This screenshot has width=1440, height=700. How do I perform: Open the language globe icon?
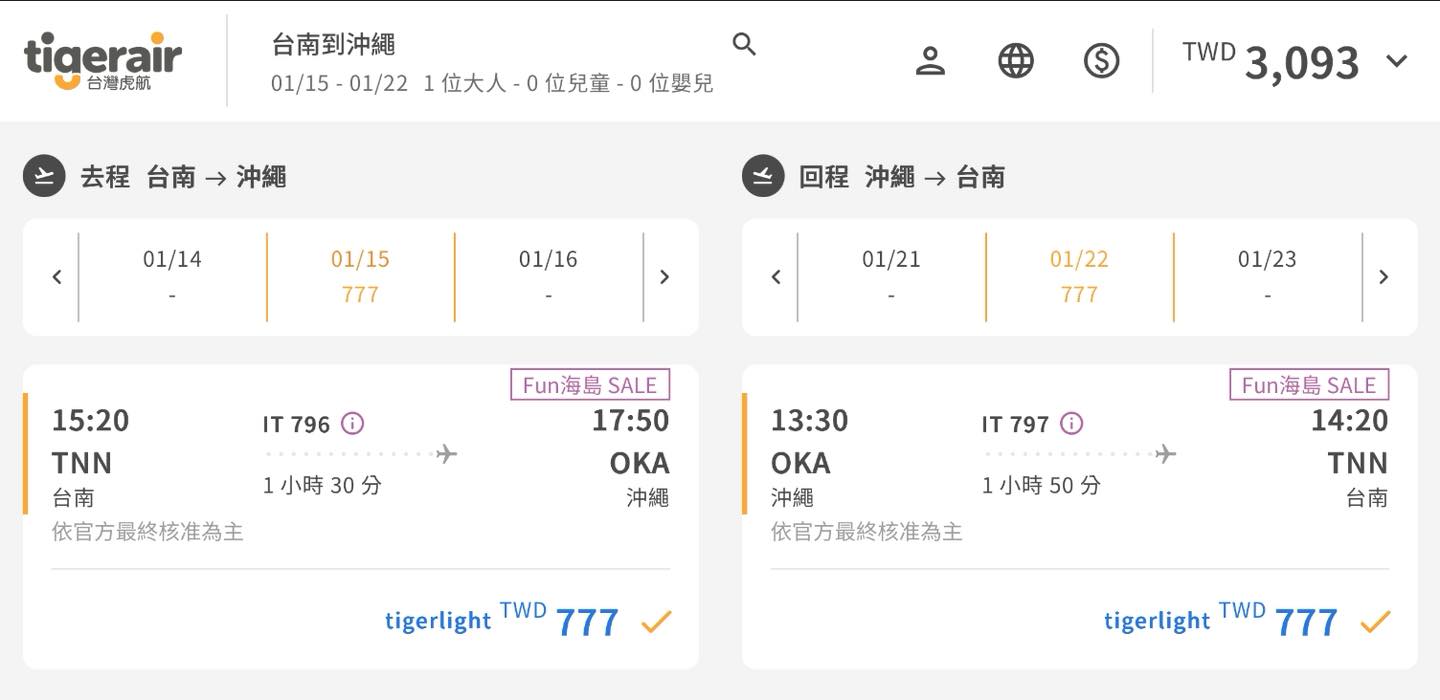pyautogui.click(x=1016, y=61)
